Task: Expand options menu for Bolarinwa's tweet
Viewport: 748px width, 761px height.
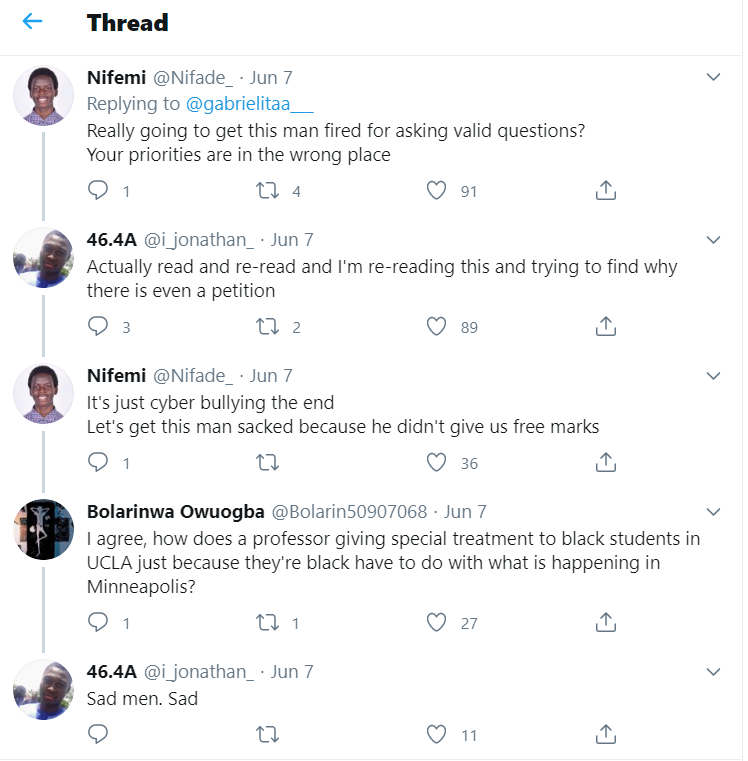Action: (713, 512)
